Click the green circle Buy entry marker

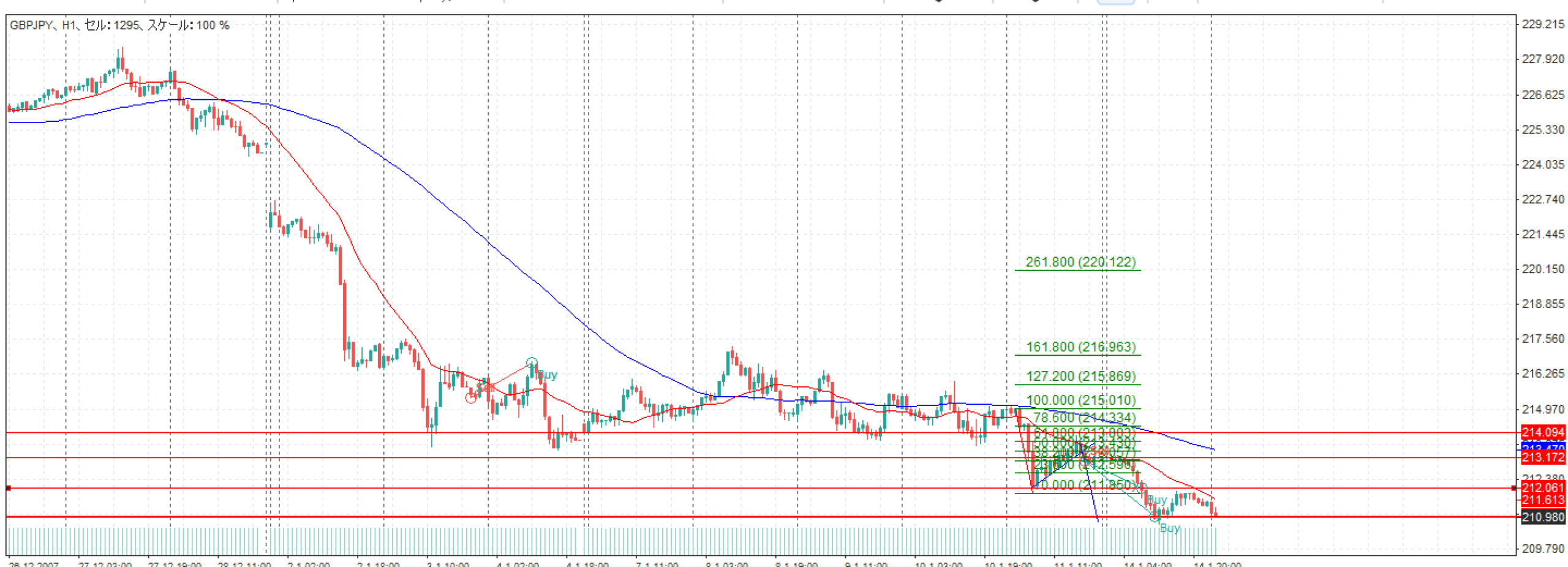coord(531,362)
